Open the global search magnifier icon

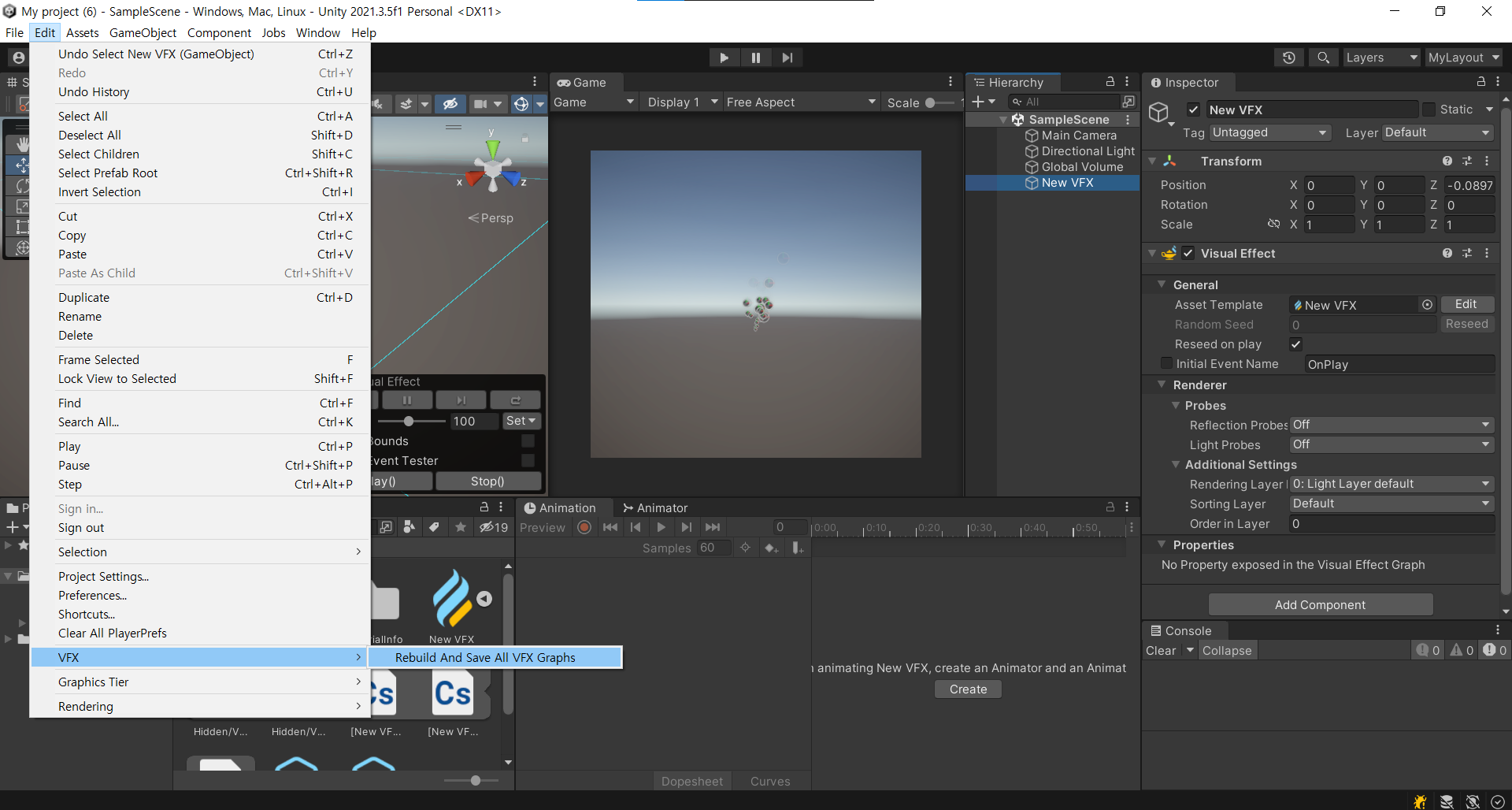coord(1323,58)
